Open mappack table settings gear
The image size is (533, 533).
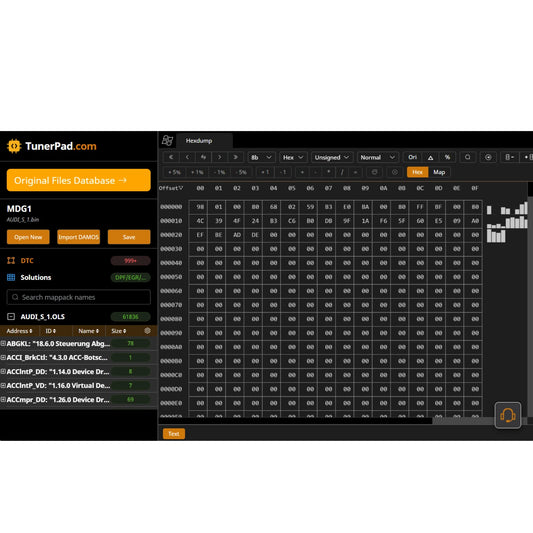pyautogui.click(x=147, y=331)
